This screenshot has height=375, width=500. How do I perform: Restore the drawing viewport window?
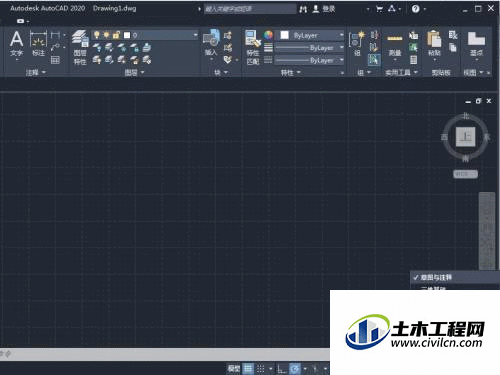[x=478, y=101]
